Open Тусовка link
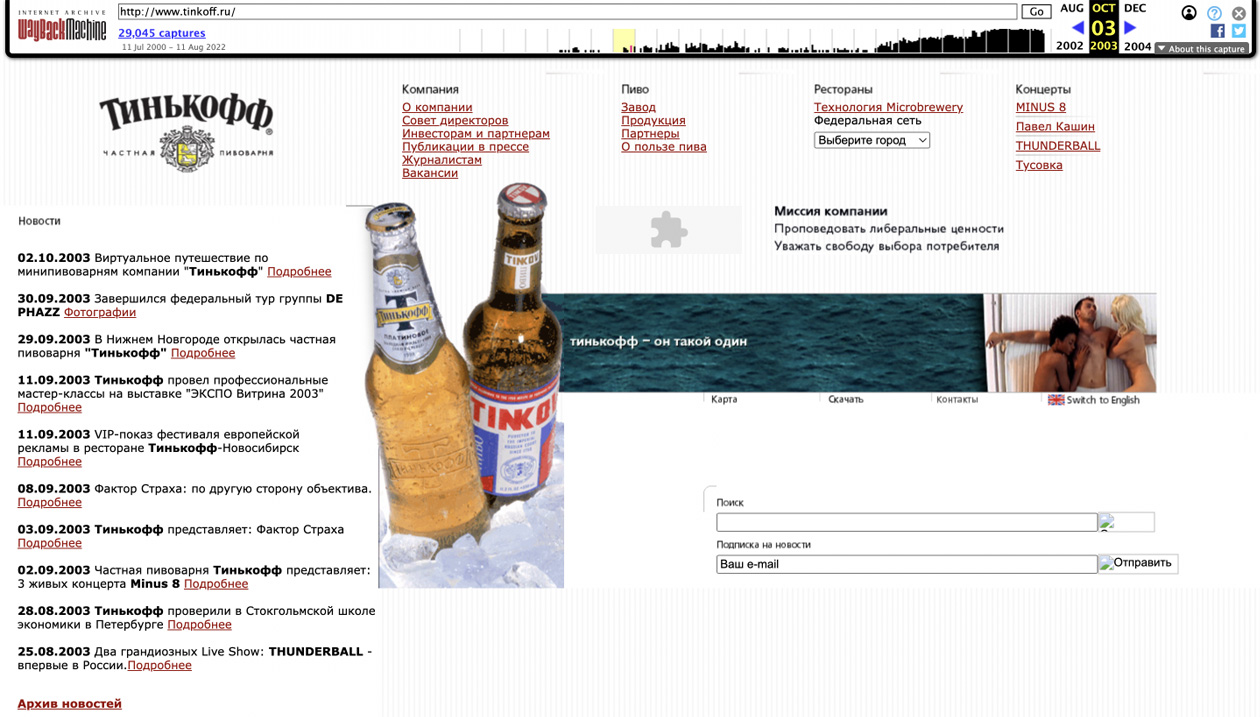1260x717 pixels. [1039, 165]
